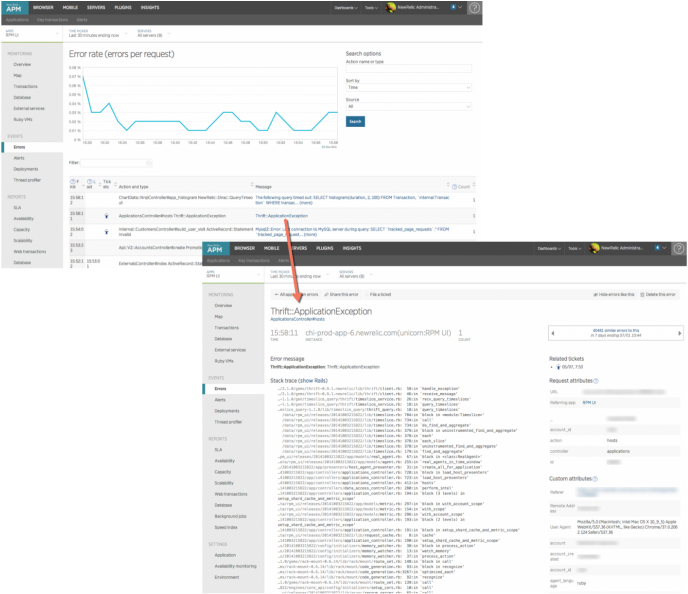This screenshot has height=594, width=688.
Task: Open the Source dropdown set to All
Action: click(408, 106)
